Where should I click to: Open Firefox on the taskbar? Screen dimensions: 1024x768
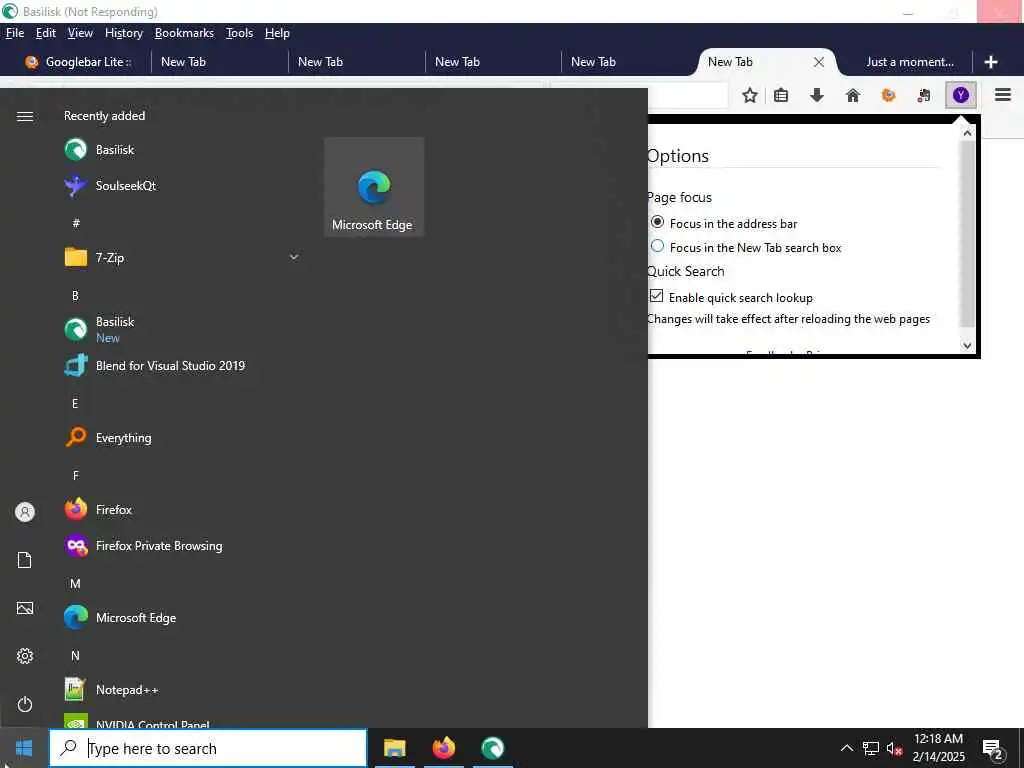443,748
